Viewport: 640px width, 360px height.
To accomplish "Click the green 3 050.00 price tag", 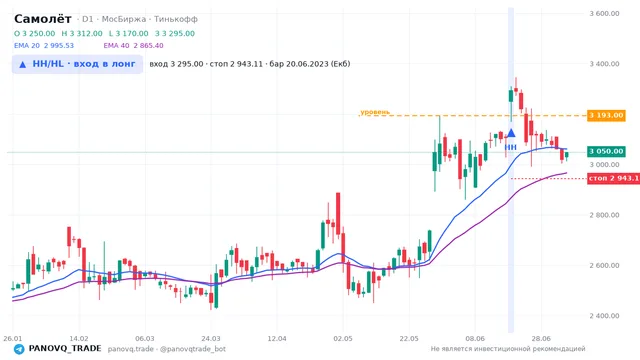I will tap(606, 151).
